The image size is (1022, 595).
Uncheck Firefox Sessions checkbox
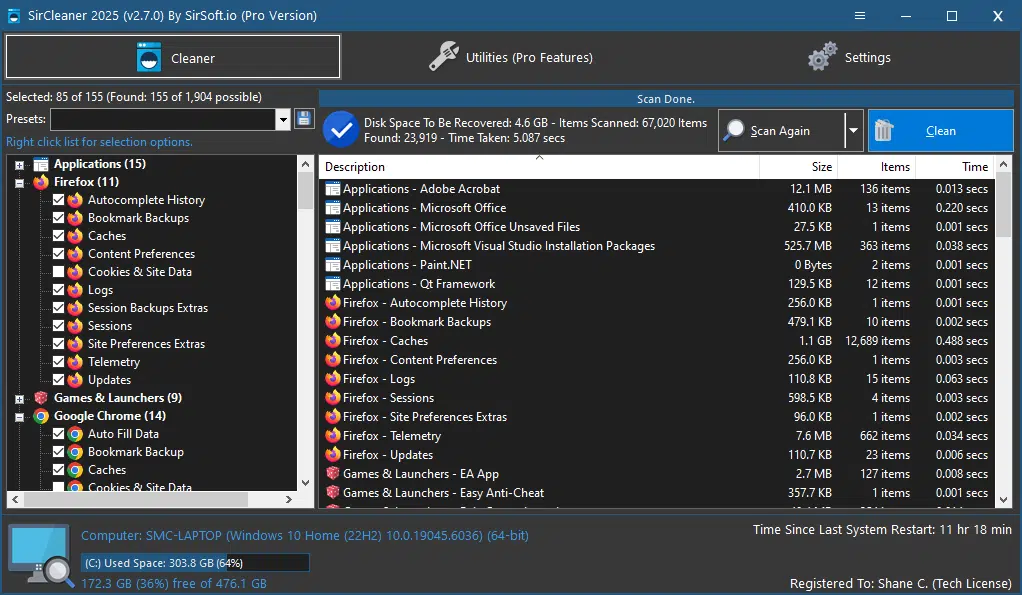pos(59,326)
